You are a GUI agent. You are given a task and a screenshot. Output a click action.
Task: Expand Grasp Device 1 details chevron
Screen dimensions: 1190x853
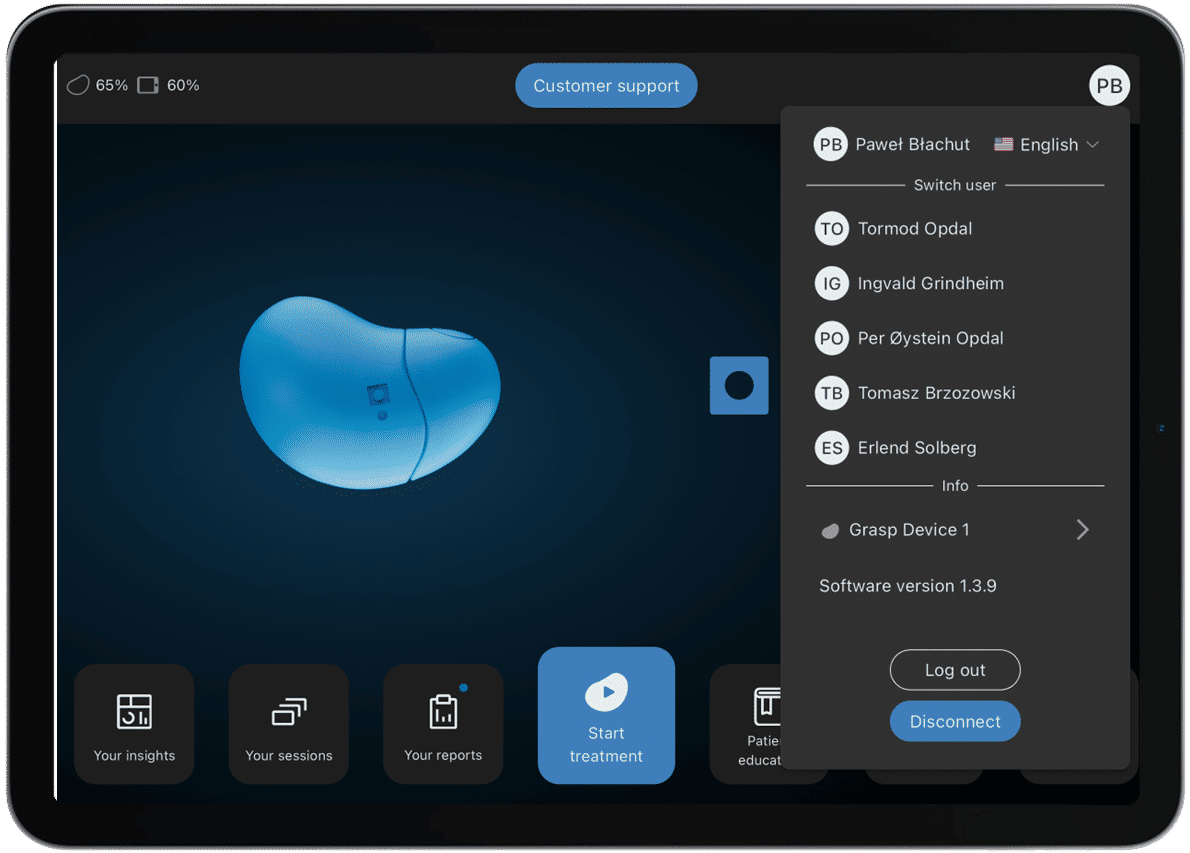click(1083, 530)
